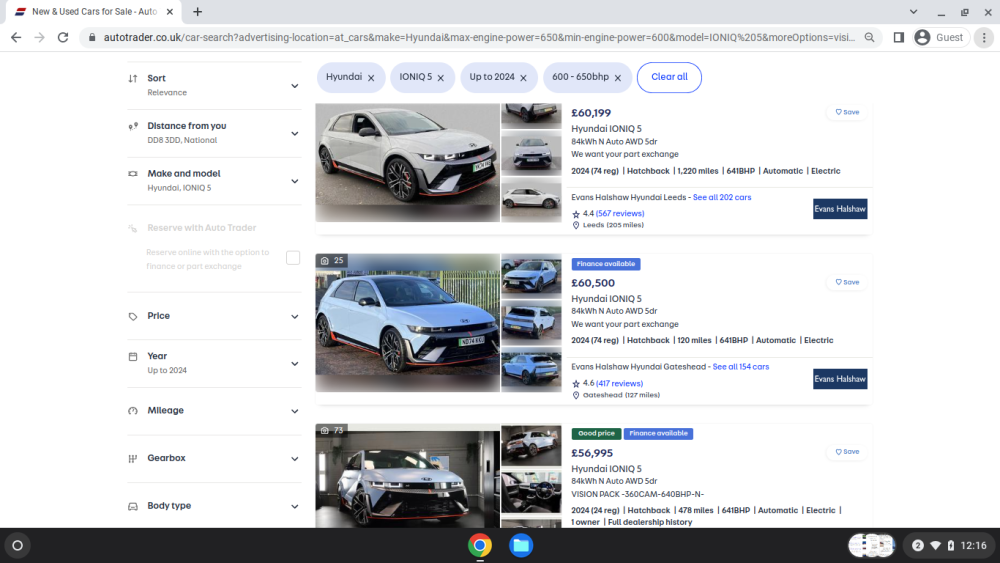Viewport: 1000px width, 563px height.
Task: Remove the IONIQ 5 filter chip
Action: [441, 78]
